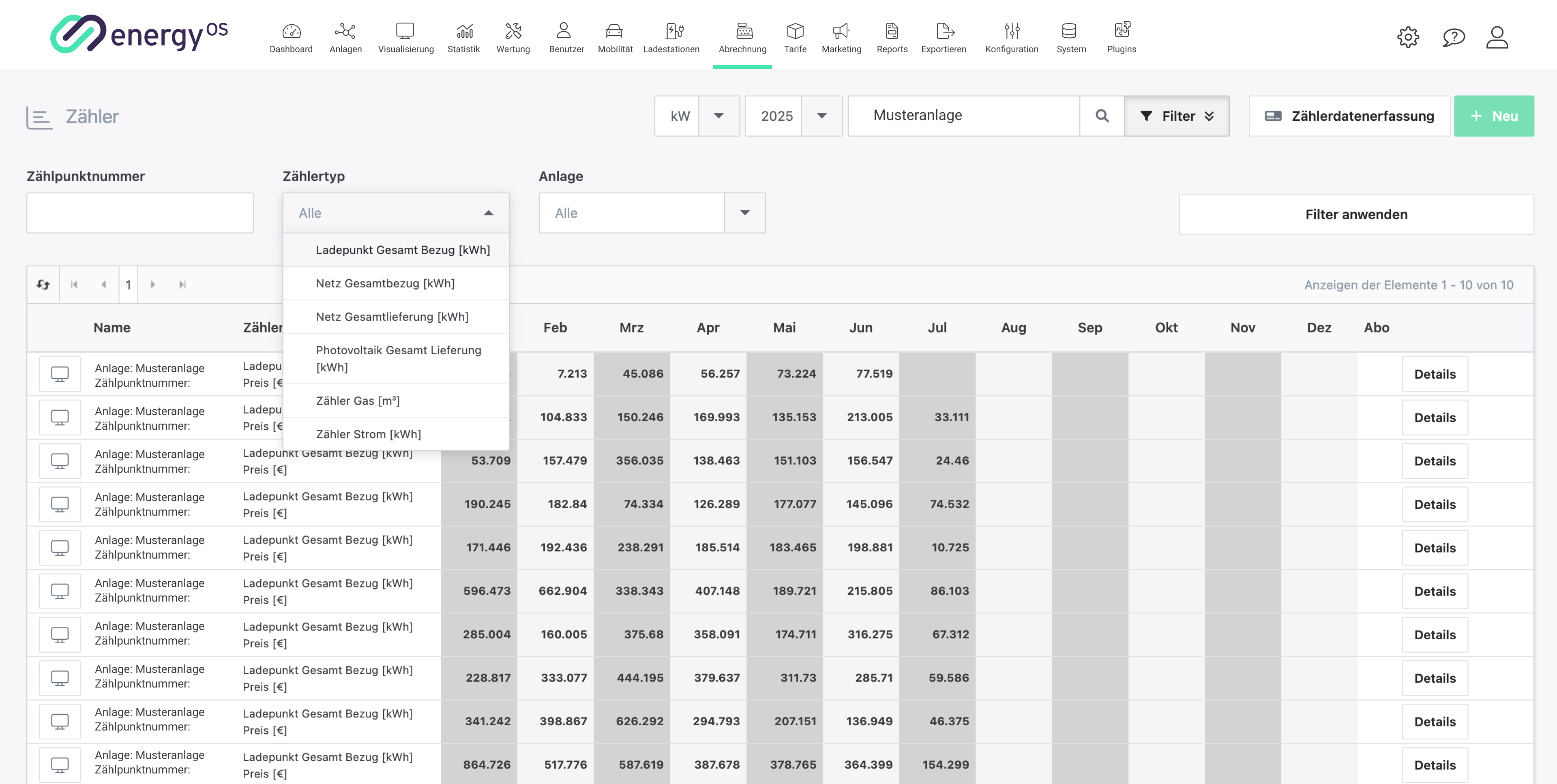The height and width of the screenshot is (784, 1557).
Task: Click monitor icon in first table row
Action: pyautogui.click(x=60, y=374)
